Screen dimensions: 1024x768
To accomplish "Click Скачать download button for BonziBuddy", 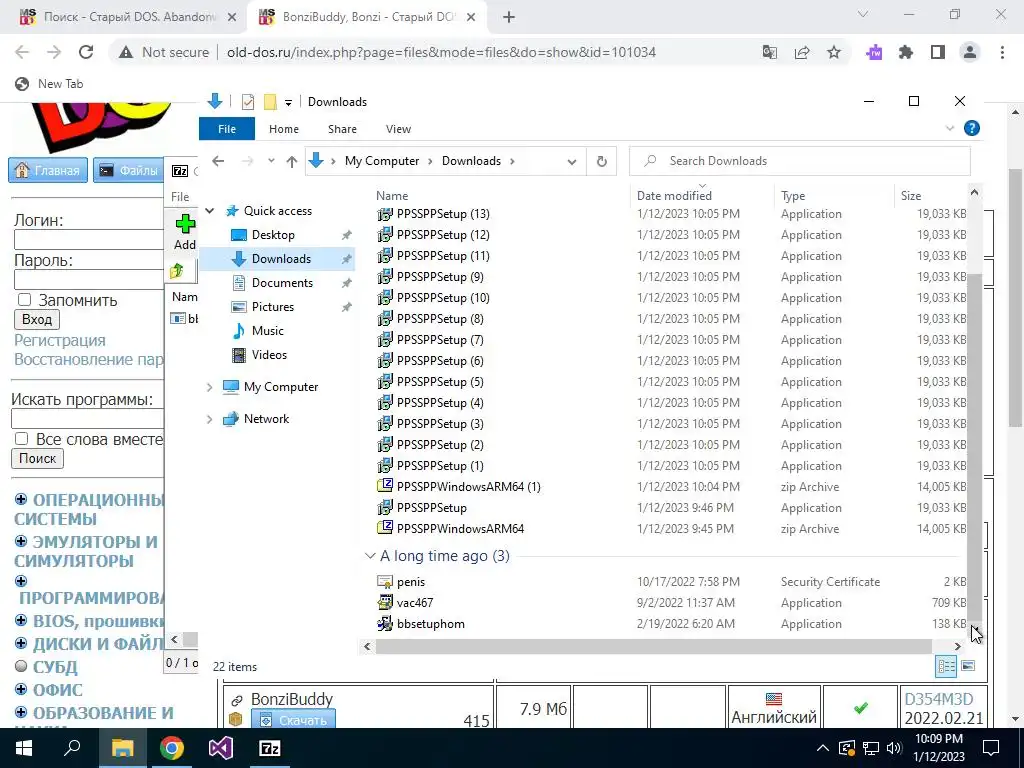I will tap(293, 720).
